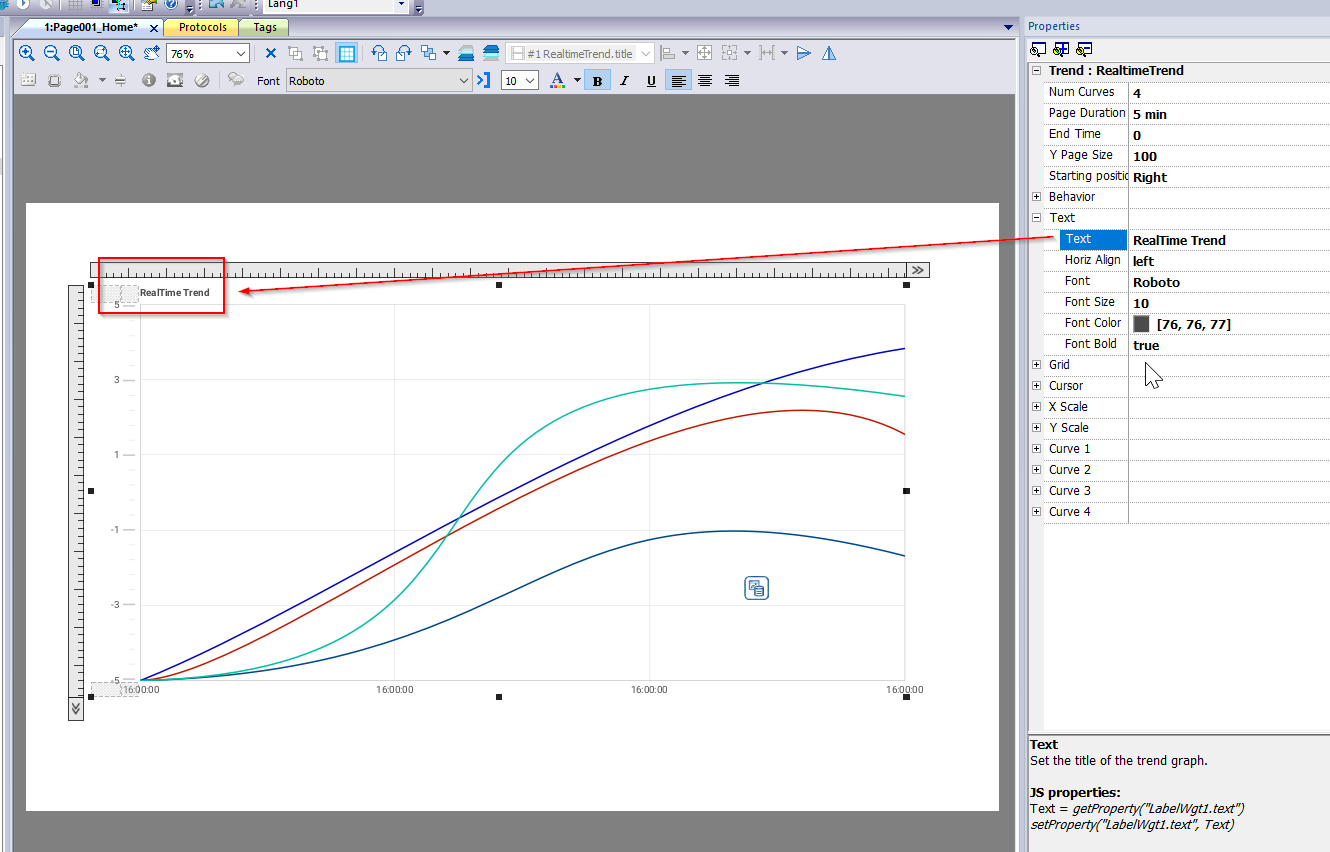Toggle the grid display button
The image size is (1330, 852).
click(346, 54)
